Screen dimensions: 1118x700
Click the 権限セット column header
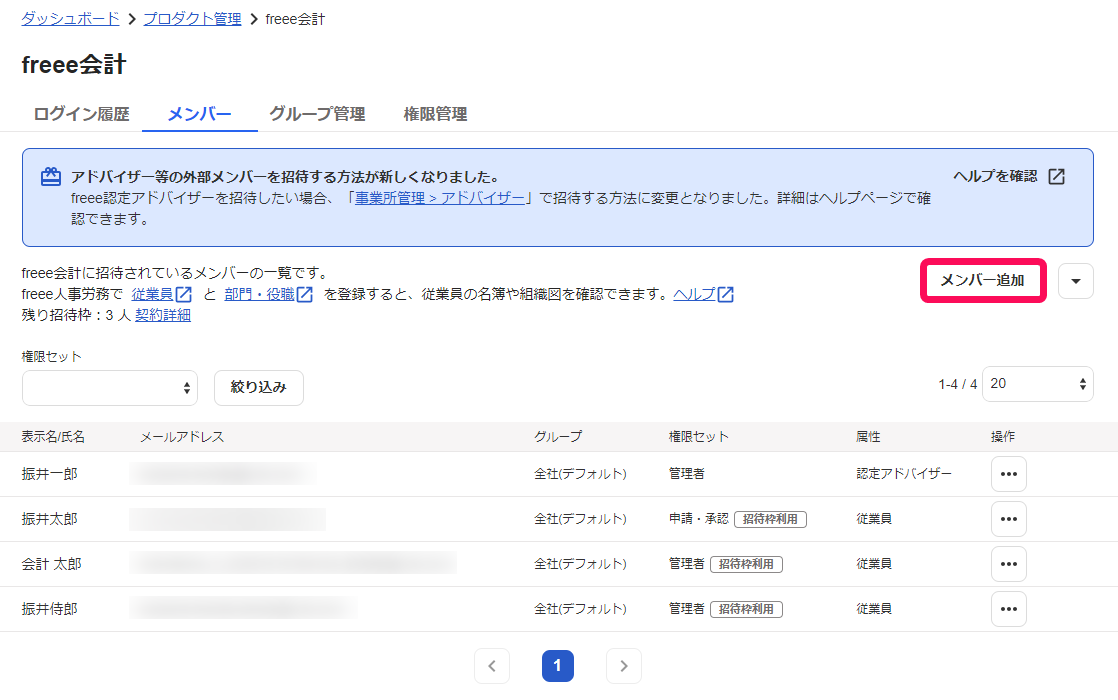tap(699, 436)
